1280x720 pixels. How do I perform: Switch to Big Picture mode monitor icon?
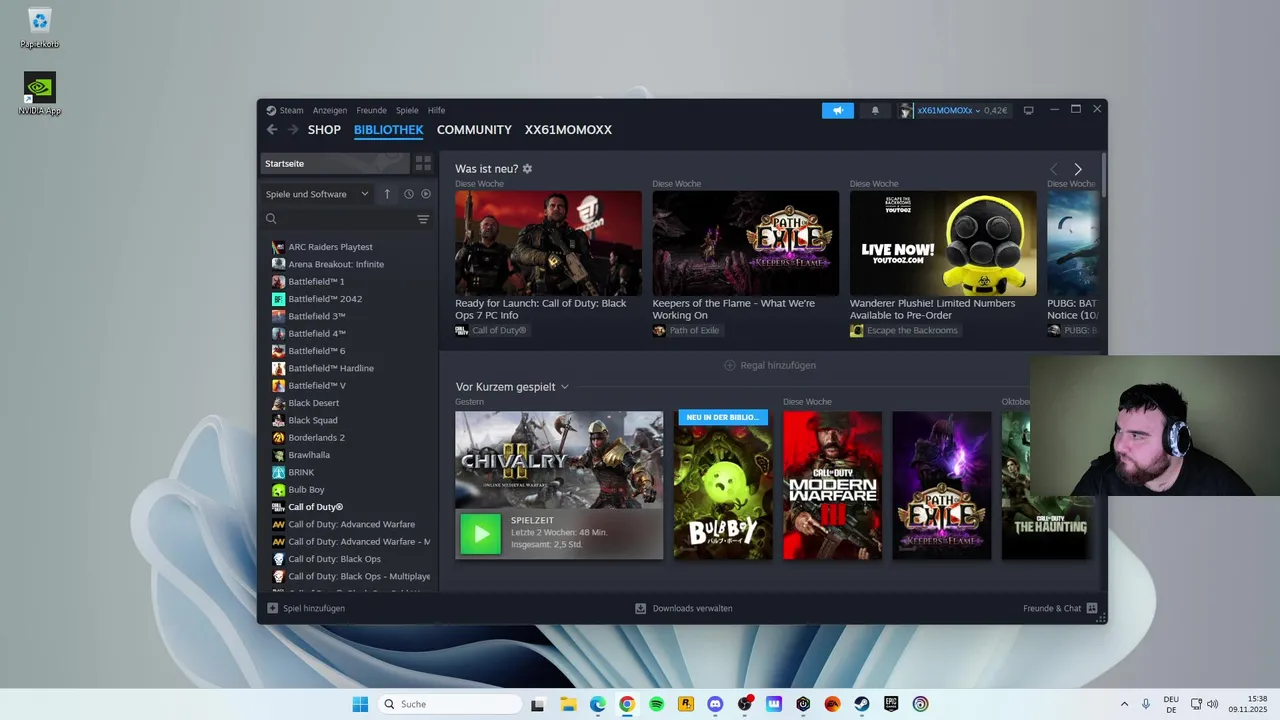tap(1028, 111)
